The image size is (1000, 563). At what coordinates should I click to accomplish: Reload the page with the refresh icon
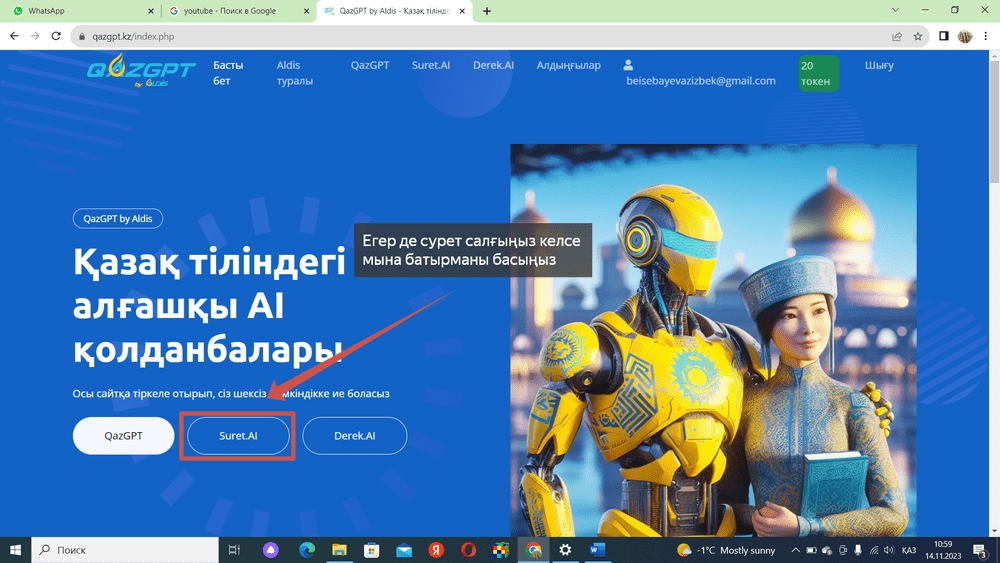[x=57, y=36]
